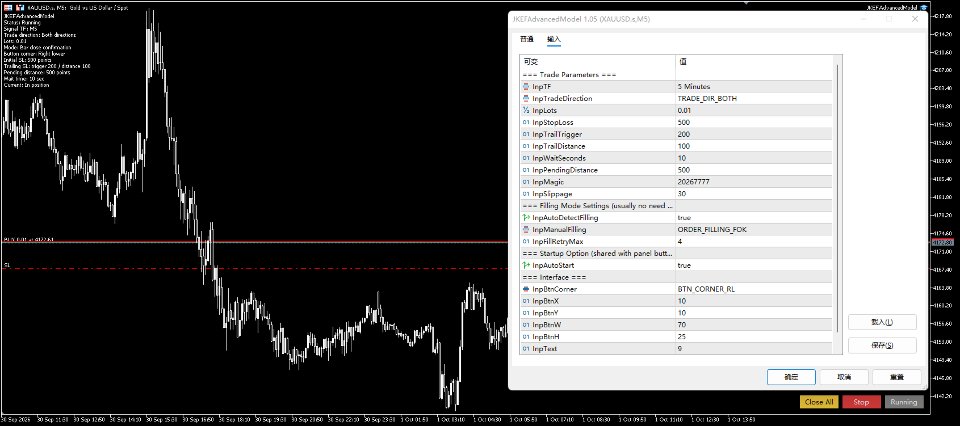Click the boolean icon beside InpAutoDetectFilling
This screenshot has width=960, height=426.
coord(526,217)
